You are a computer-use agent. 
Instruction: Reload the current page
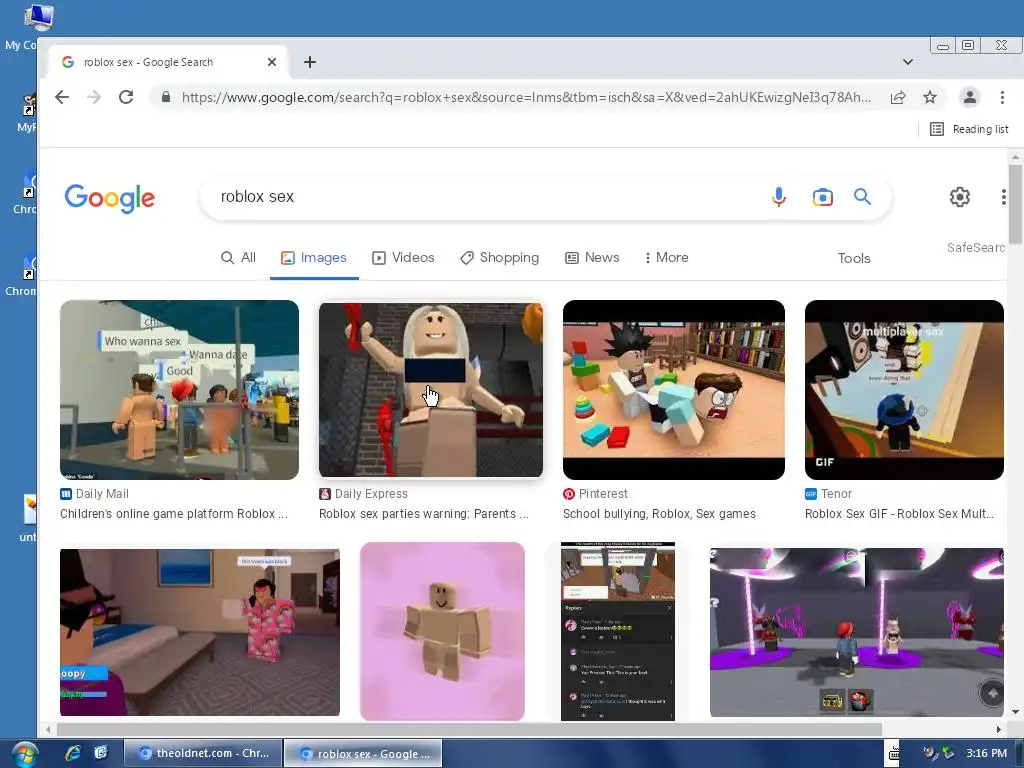[126, 97]
